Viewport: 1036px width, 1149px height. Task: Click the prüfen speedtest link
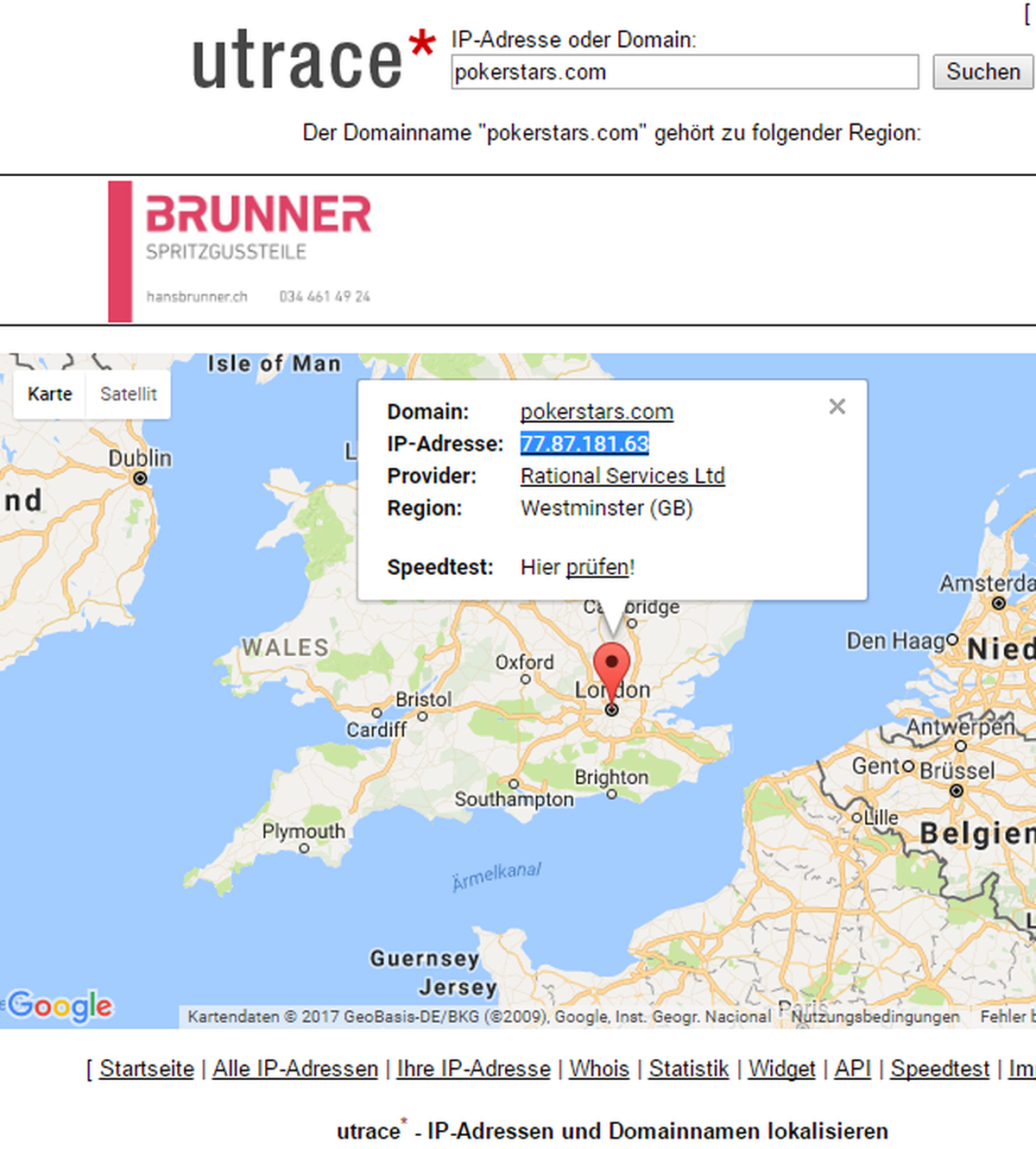(x=597, y=567)
